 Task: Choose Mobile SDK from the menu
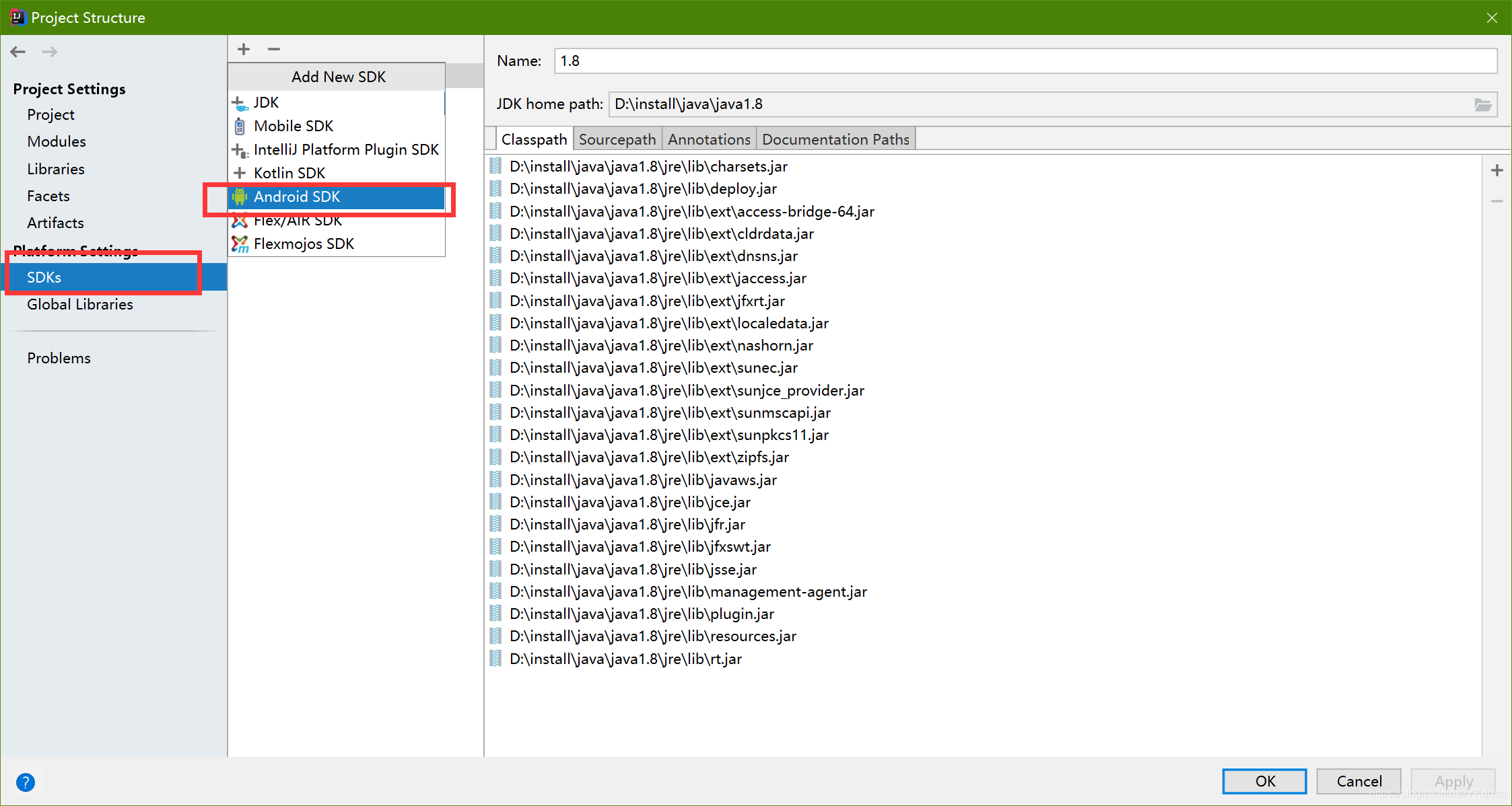337,126
